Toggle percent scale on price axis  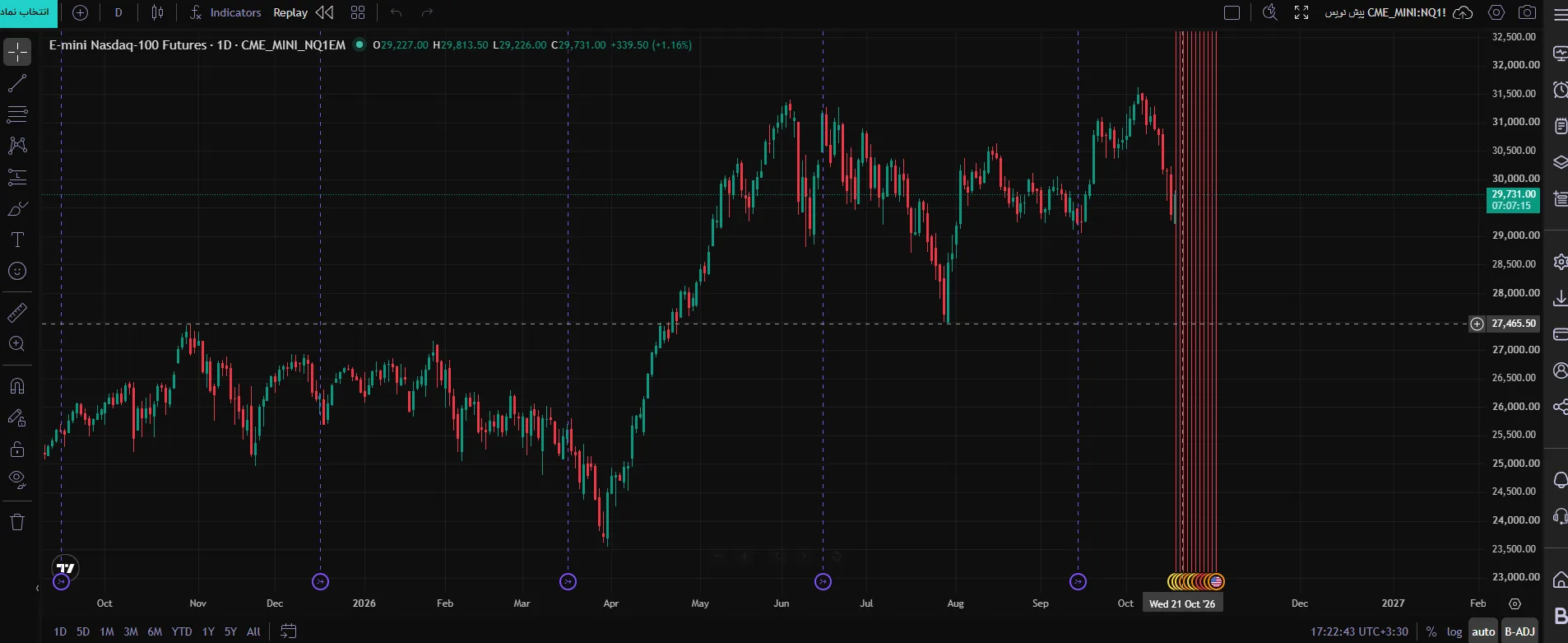pos(1431,631)
